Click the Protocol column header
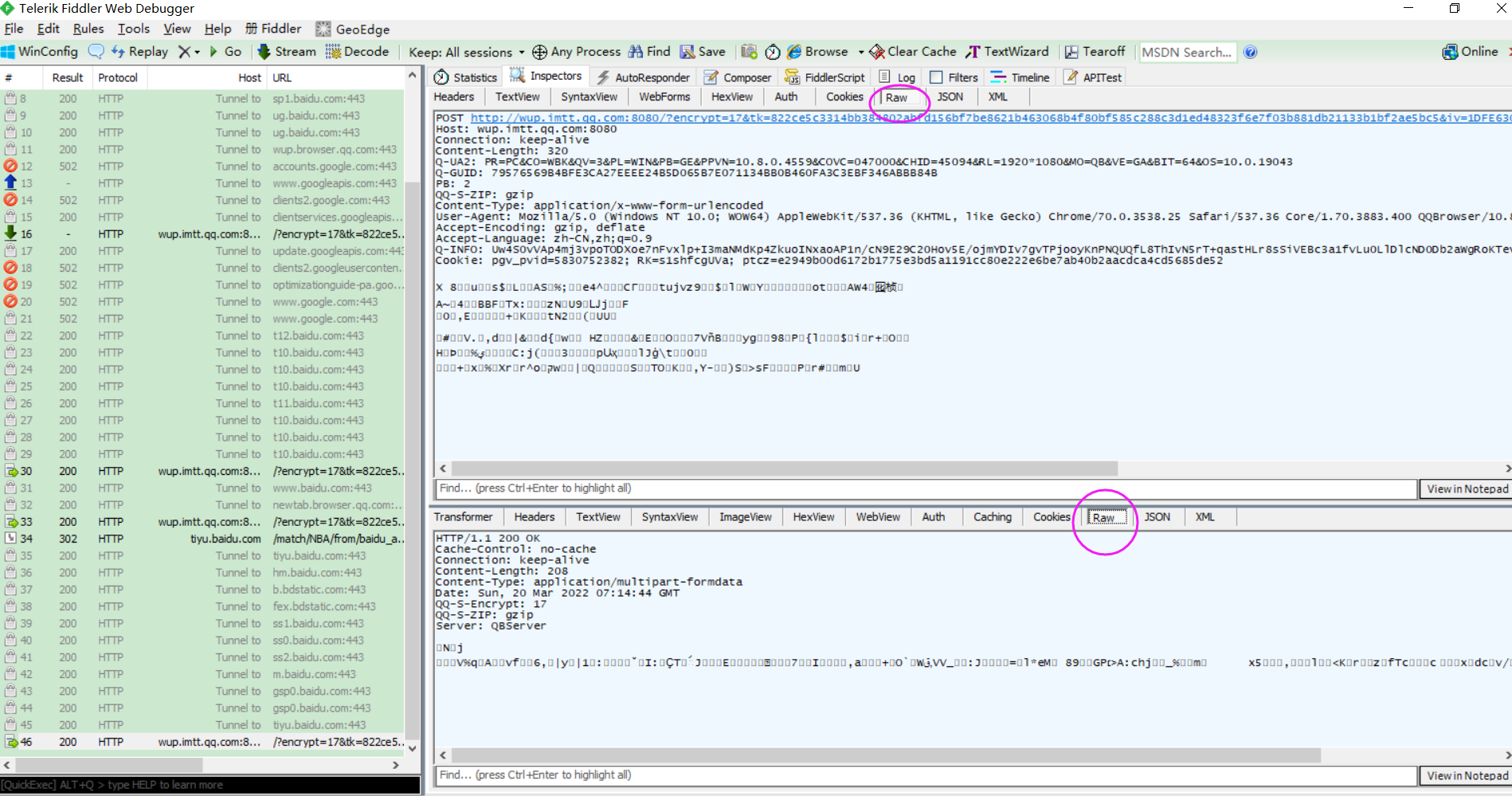The height and width of the screenshot is (796, 1512). (118, 77)
